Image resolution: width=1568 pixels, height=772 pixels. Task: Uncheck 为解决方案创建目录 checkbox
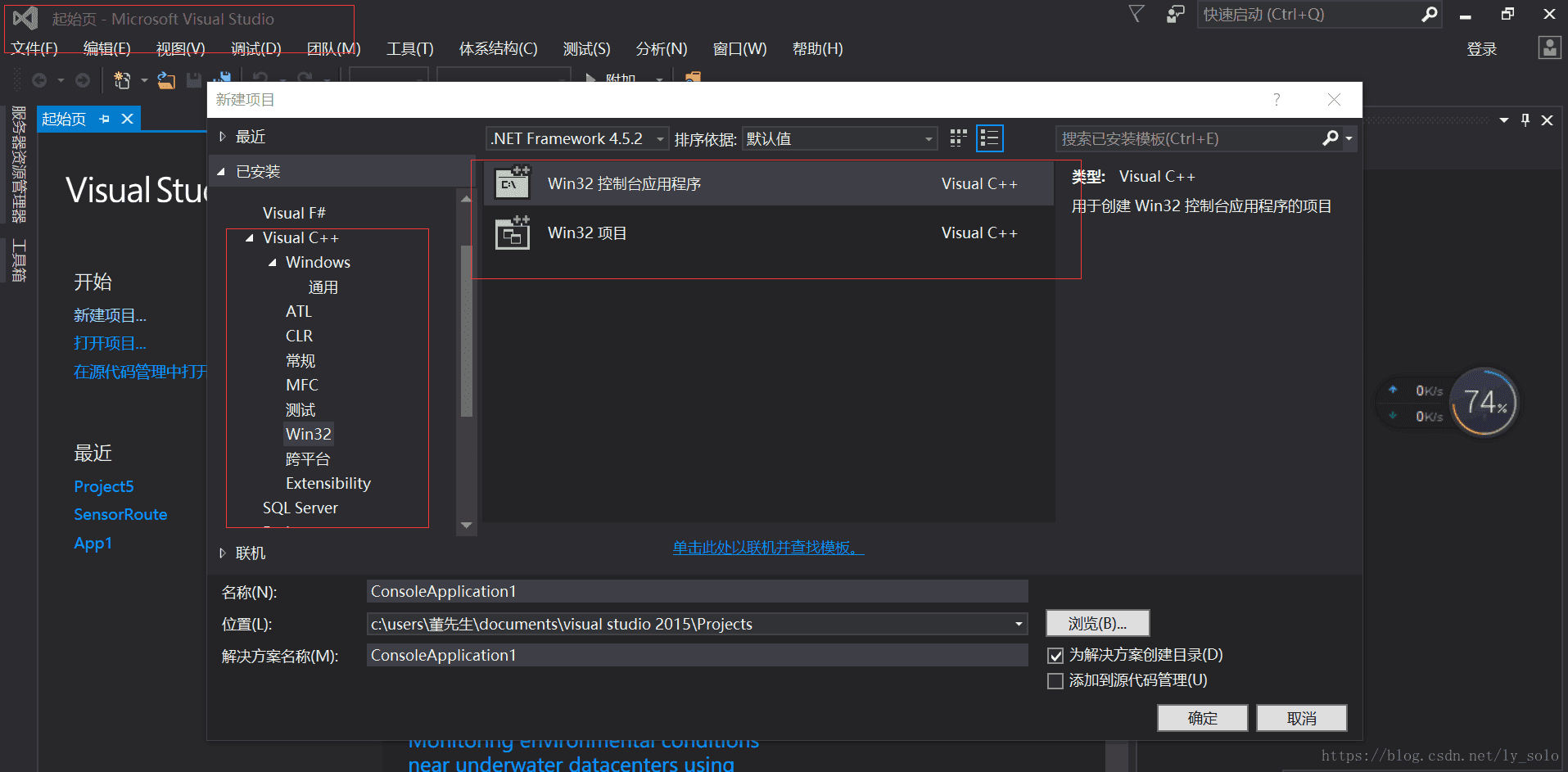click(x=1055, y=656)
